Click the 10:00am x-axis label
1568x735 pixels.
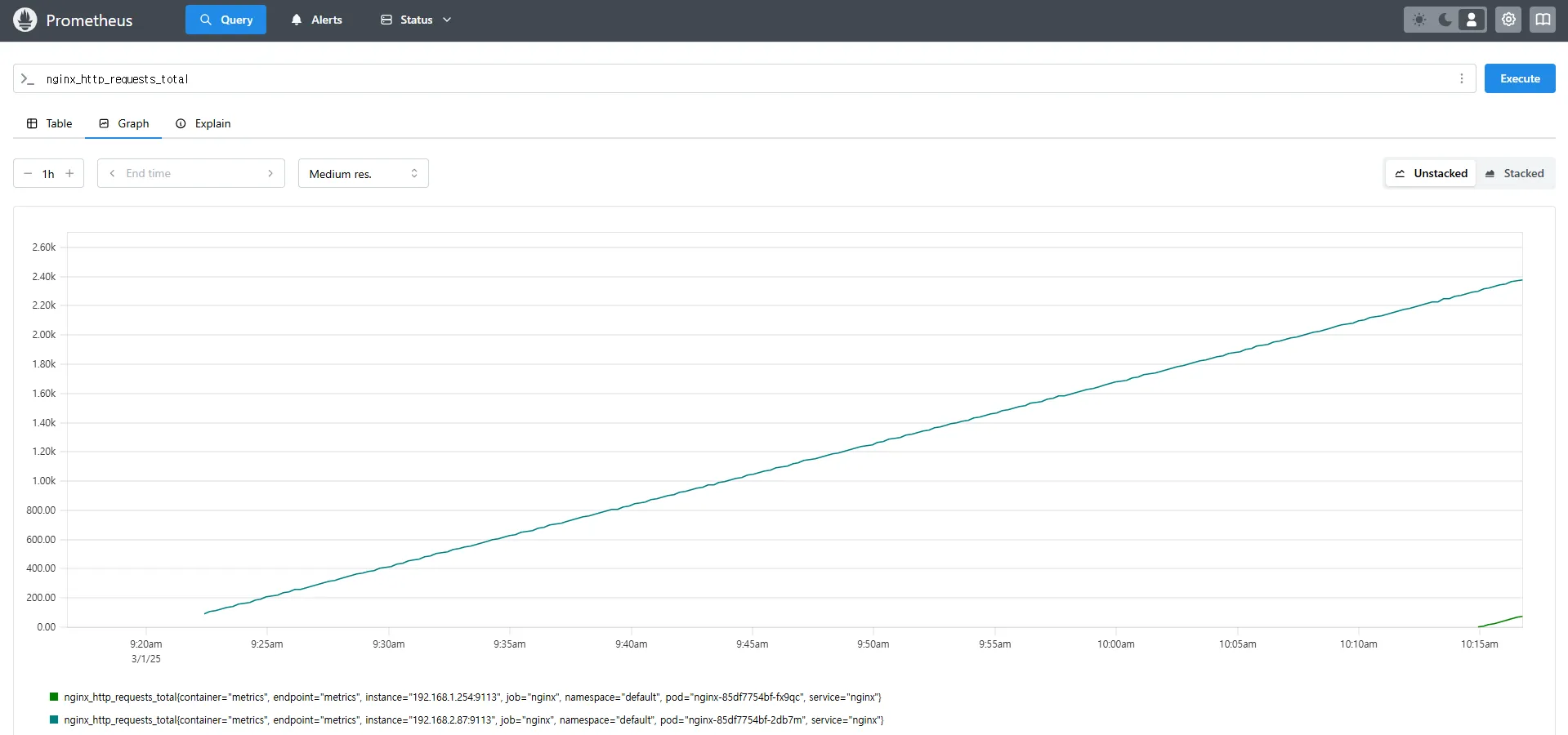pos(1116,644)
